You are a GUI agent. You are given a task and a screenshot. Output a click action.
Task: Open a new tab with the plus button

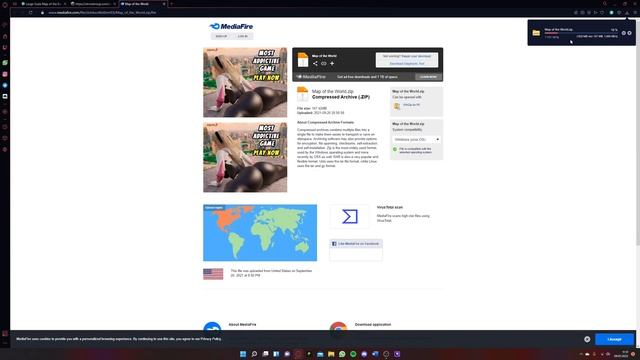171,4
